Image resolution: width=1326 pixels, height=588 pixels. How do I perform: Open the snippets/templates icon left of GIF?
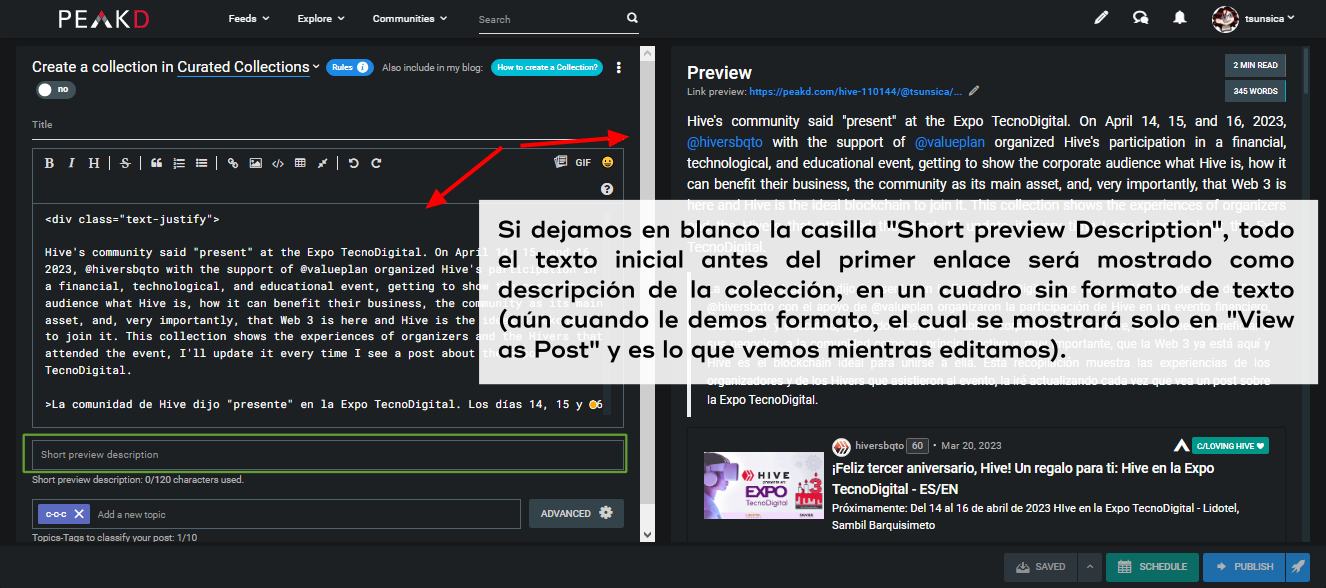(x=560, y=162)
